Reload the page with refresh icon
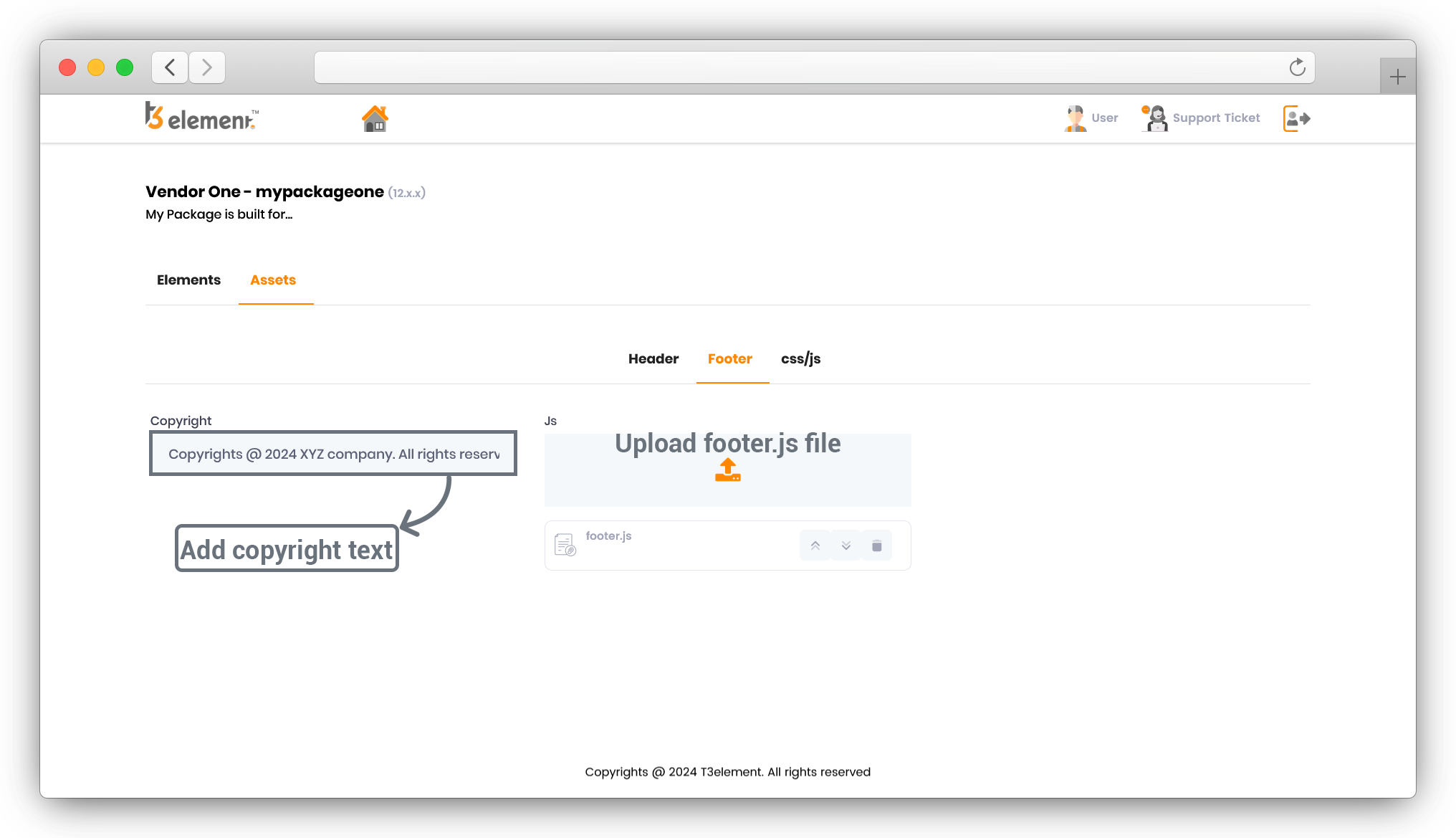This screenshot has width=1456, height=838. [x=1297, y=67]
